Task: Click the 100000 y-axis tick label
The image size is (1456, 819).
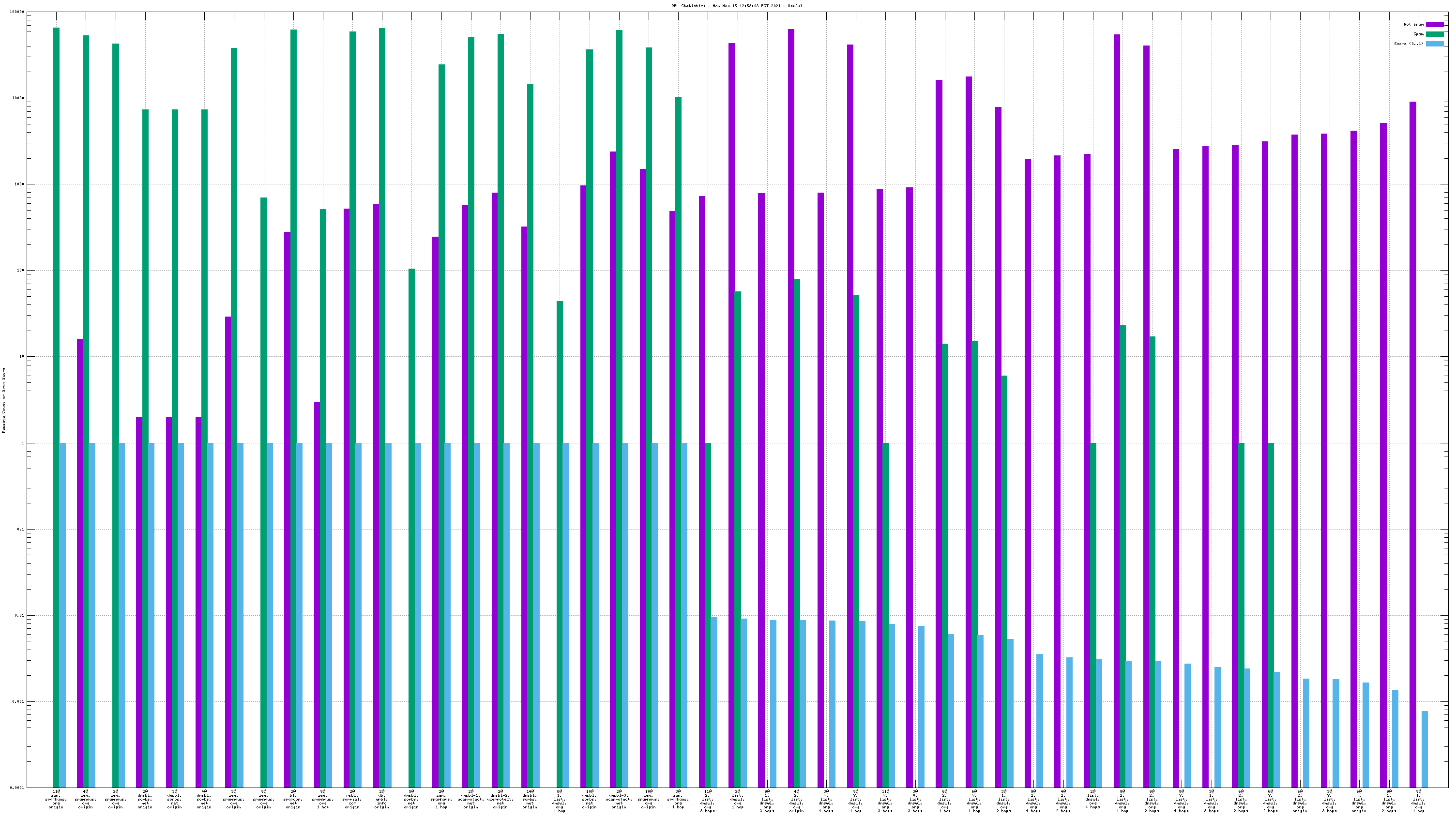Action: (17, 12)
